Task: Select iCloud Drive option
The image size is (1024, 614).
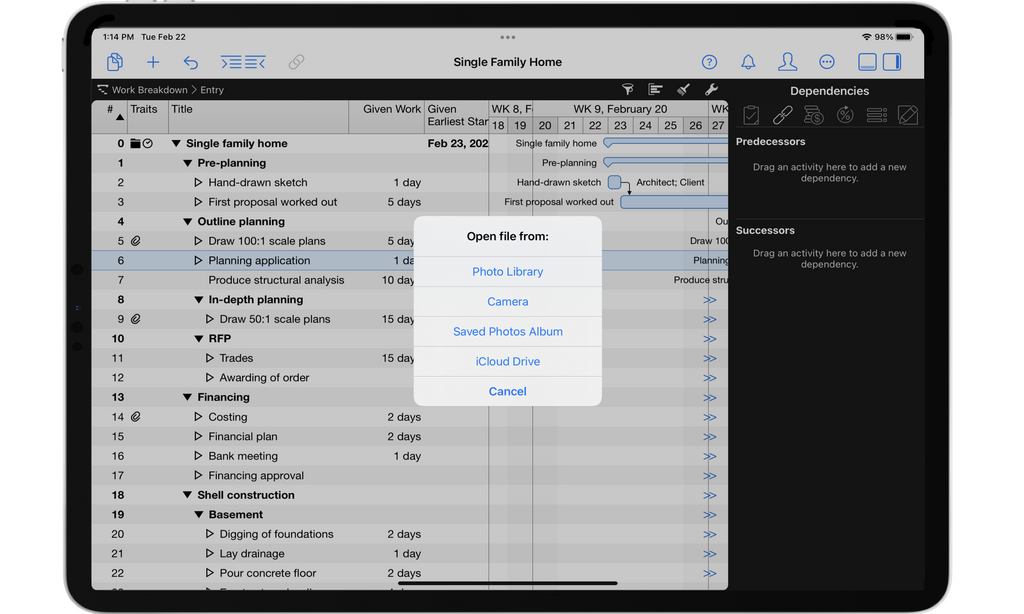Action: pyautogui.click(x=507, y=361)
